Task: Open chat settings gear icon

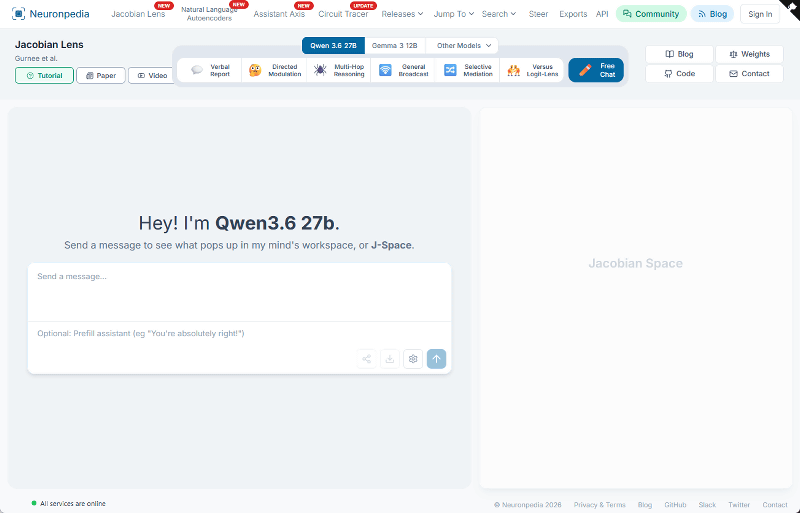Action: point(413,359)
